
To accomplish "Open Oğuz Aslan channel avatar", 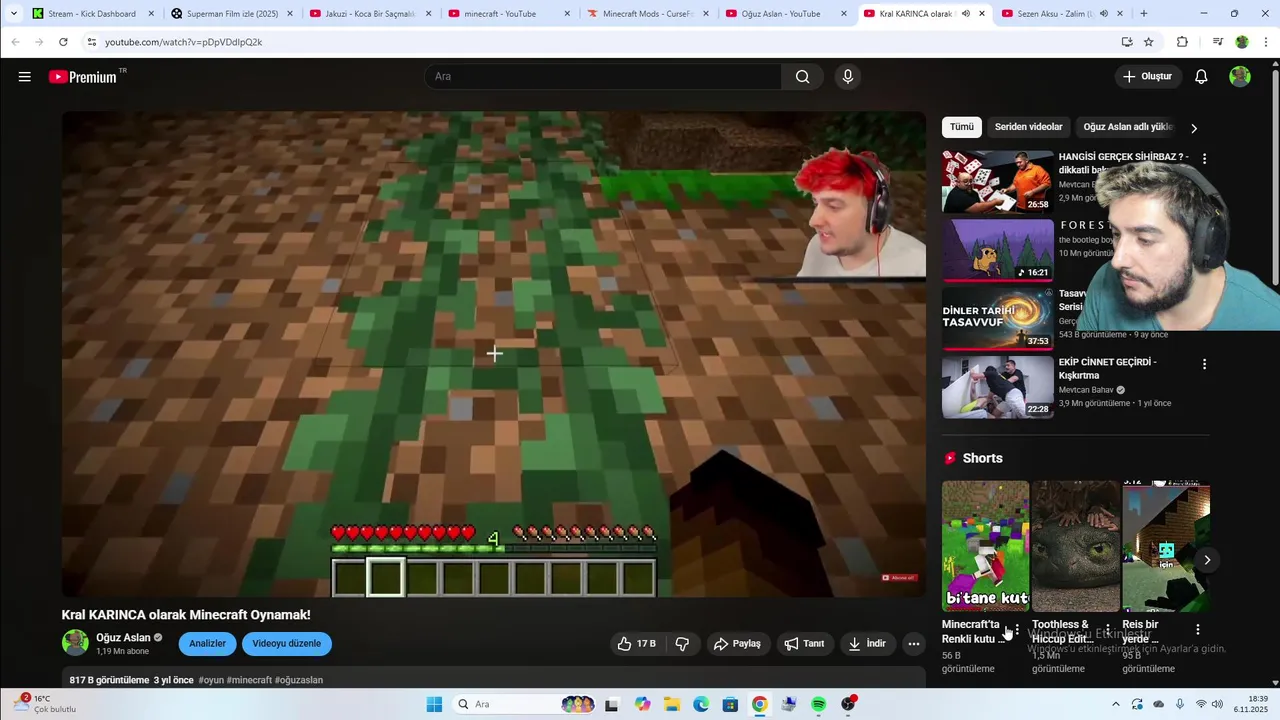I will click(x=75, y=643).
